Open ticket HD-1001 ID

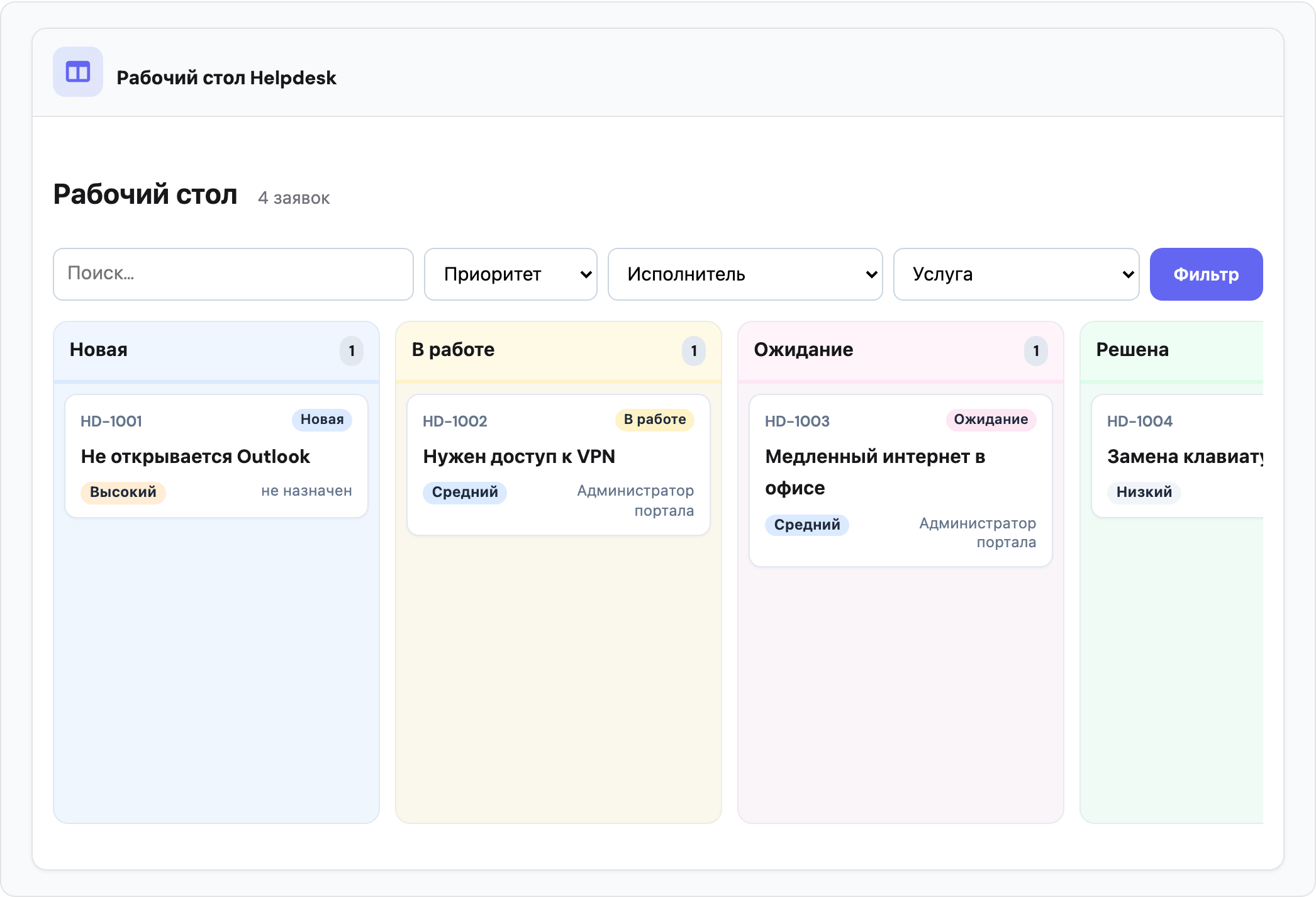pos(111,421)
